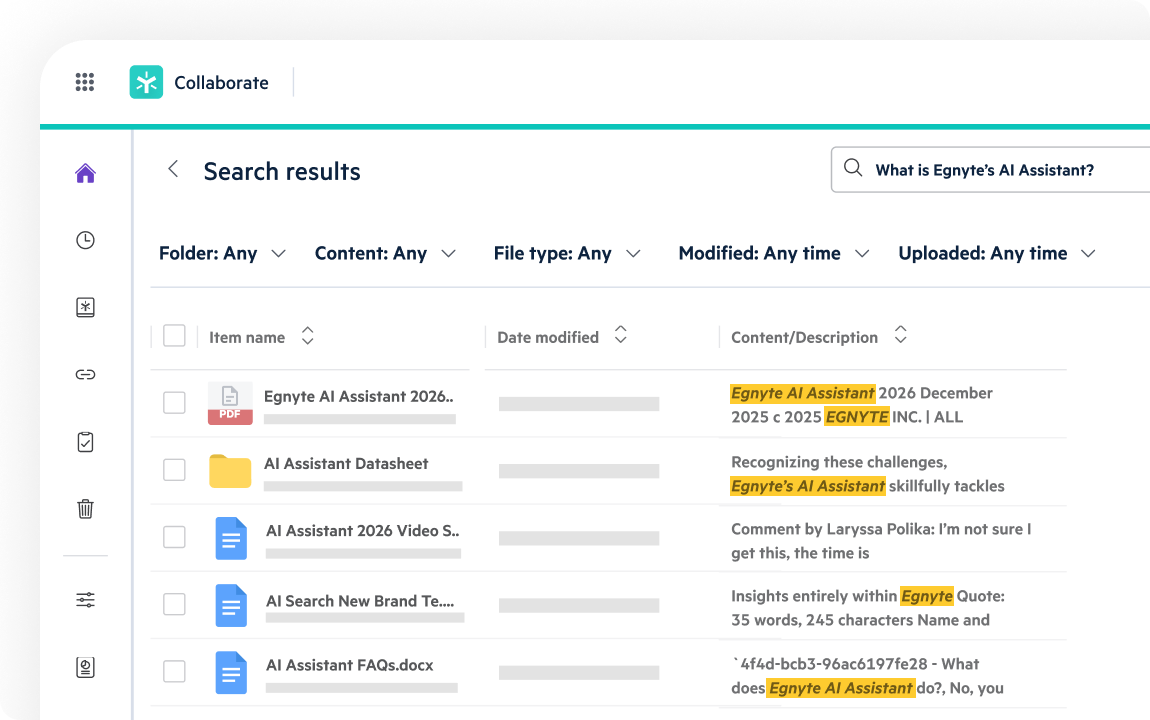Click the document icon of AI Search New Brand Te....
Image resolution: width=1150 pixels, height=720 pixels.
click(x=231, y=606)
